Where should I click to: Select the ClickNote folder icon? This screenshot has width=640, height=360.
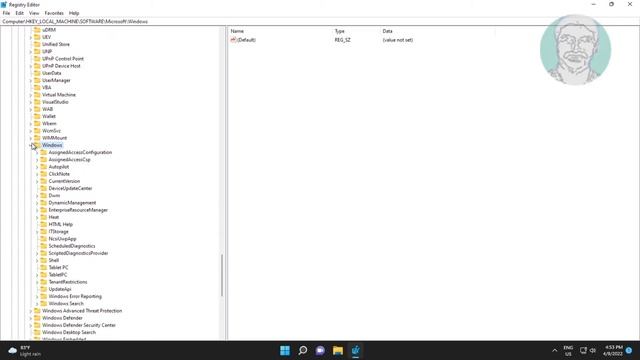(x=44, y=173)
